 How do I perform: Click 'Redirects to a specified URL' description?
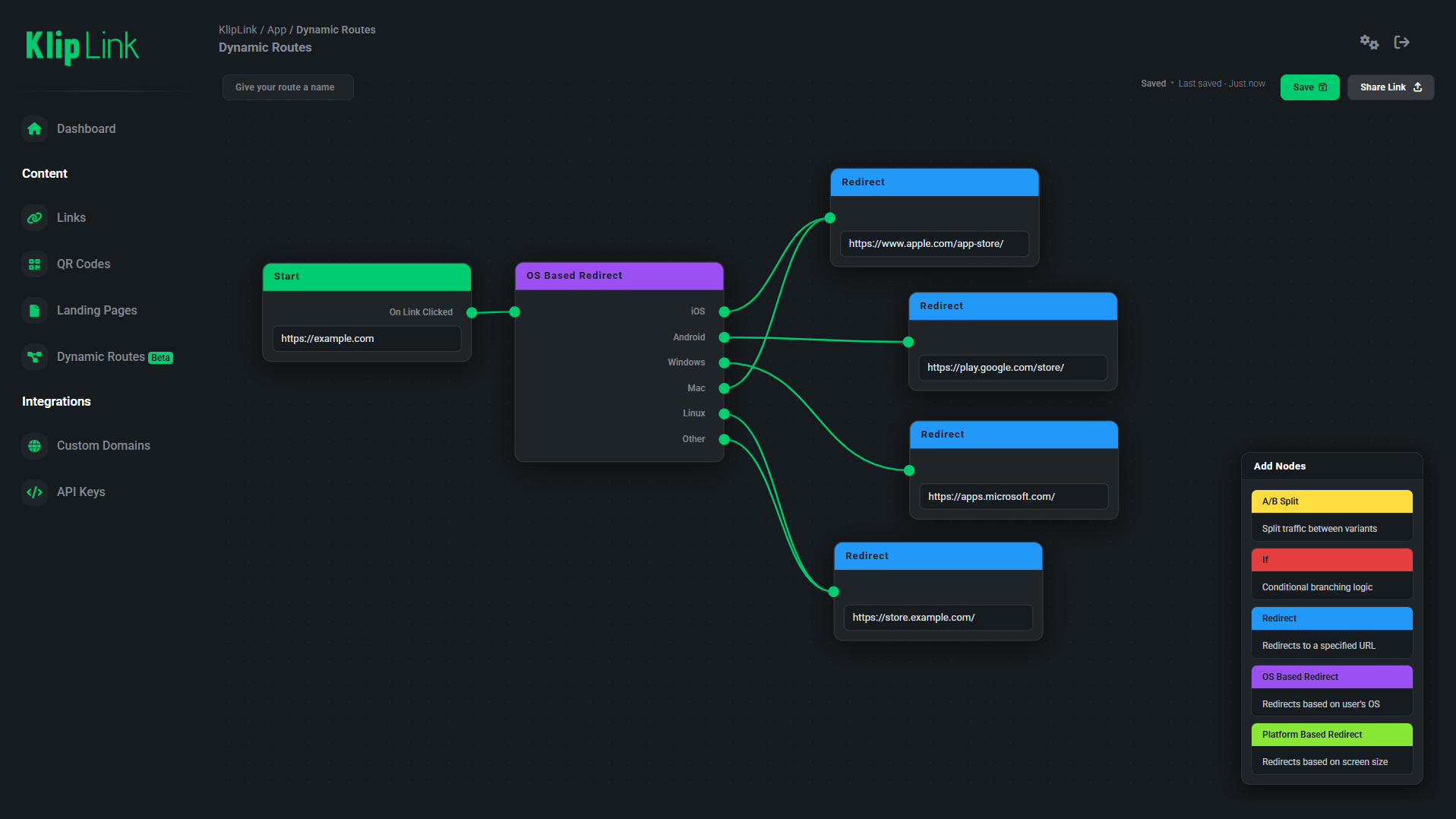pyautogui.click(x=1319, y=646)
